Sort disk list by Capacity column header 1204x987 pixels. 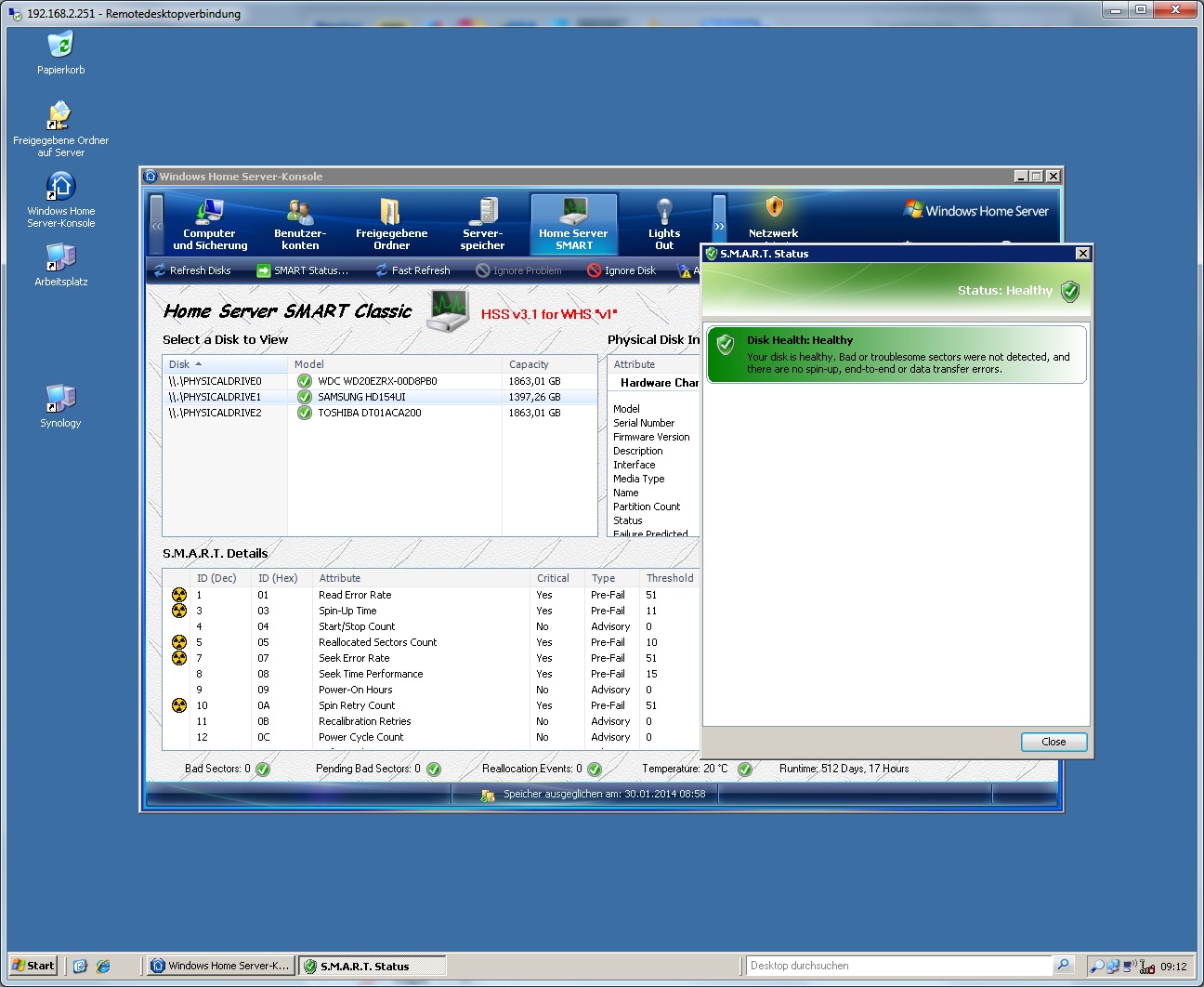[549, 364]
